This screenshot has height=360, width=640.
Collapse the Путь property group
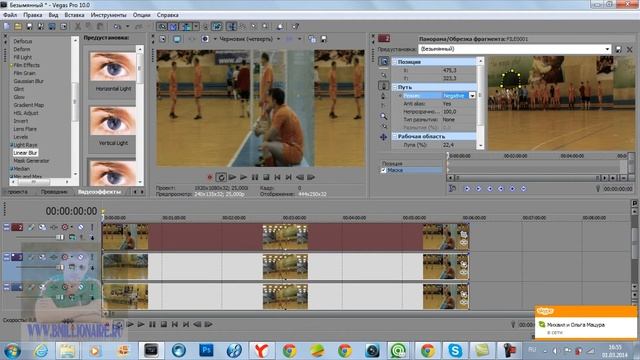395,87
